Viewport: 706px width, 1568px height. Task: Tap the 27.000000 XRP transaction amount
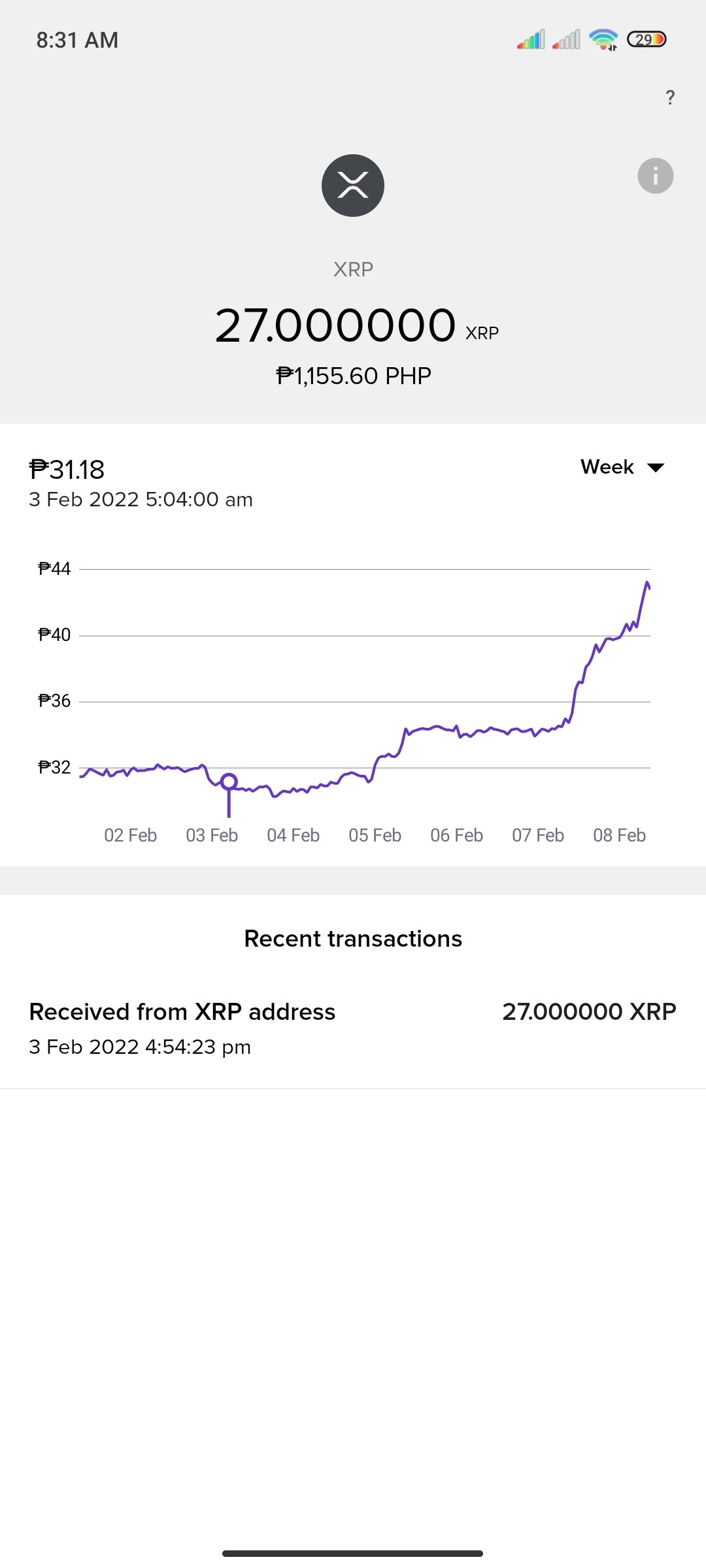click(x=589, y=1011)
